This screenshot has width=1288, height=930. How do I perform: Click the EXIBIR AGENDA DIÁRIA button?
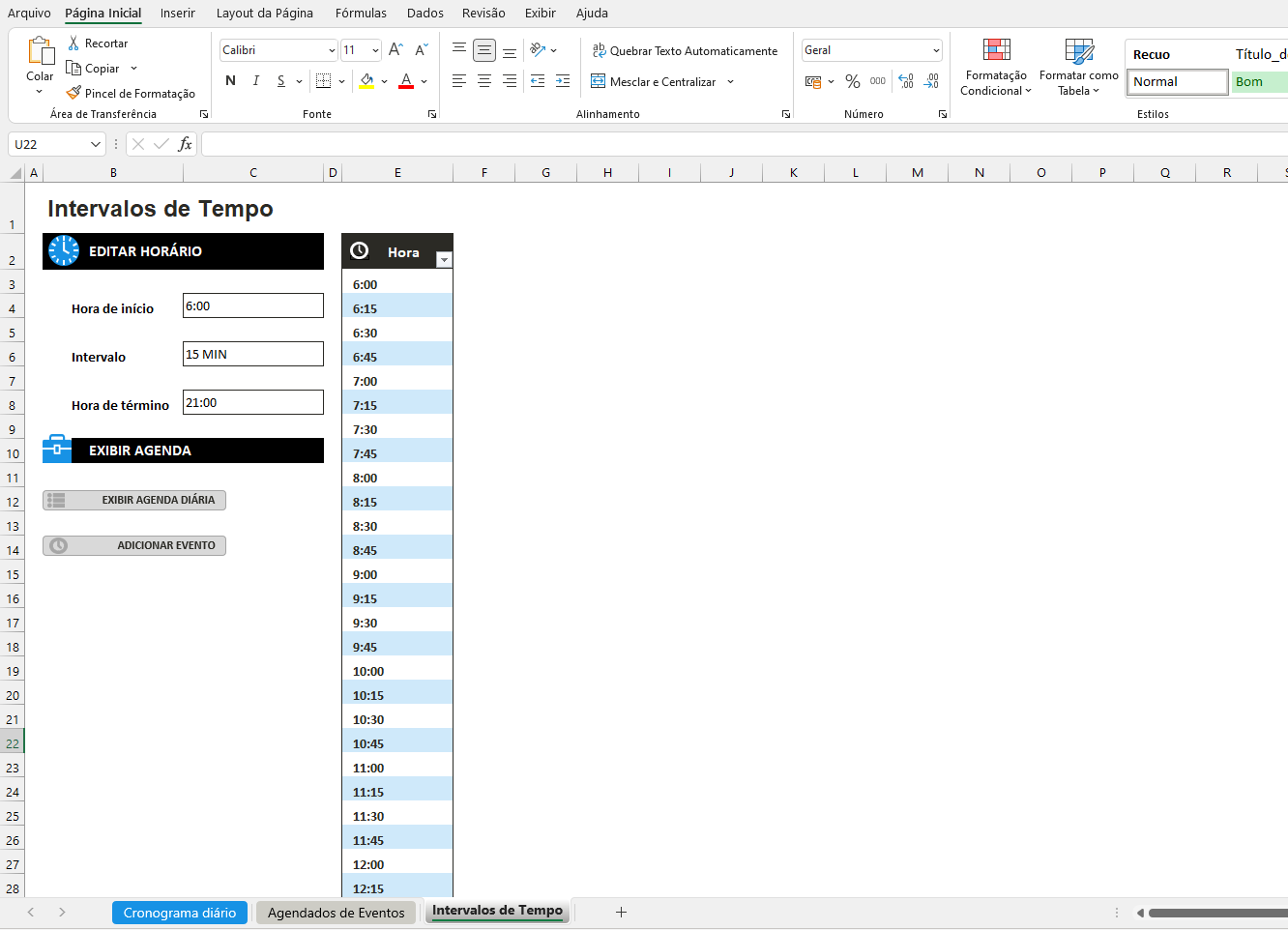click(x=134, y=500)
